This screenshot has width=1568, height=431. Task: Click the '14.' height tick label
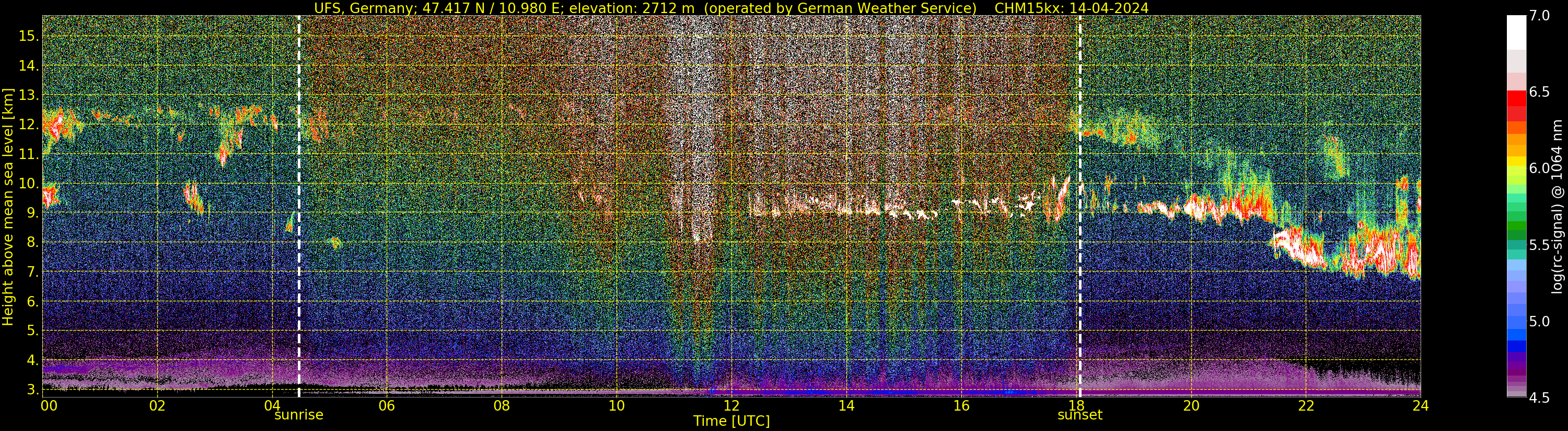tap(29, 66)
